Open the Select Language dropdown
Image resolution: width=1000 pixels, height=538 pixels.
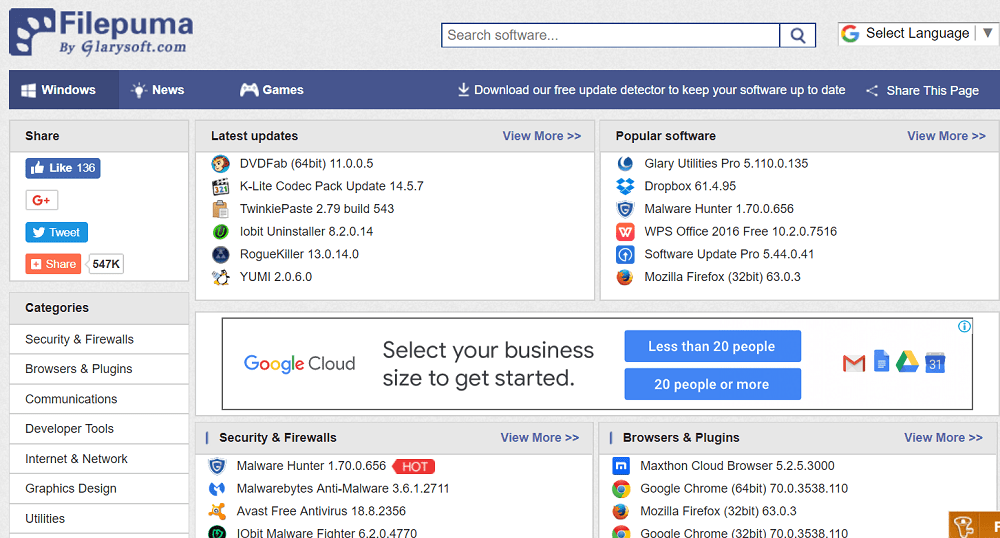coord(918,34)
